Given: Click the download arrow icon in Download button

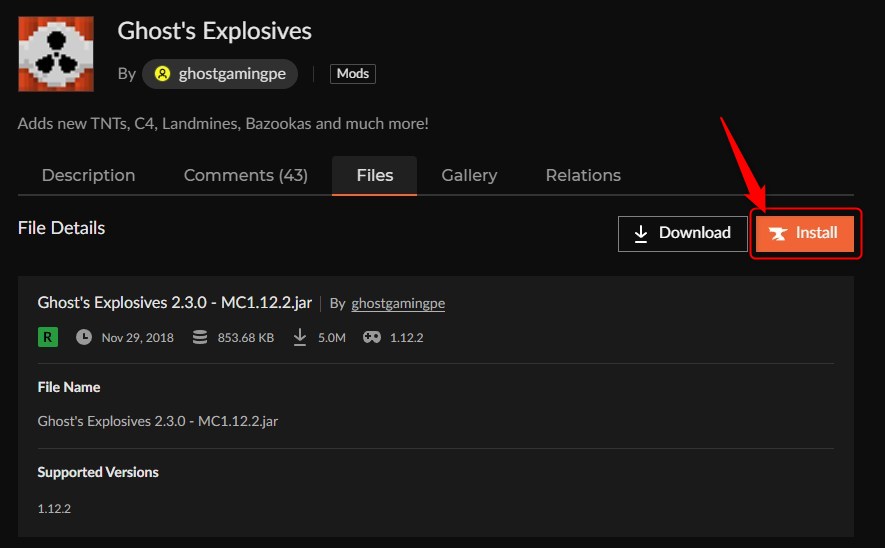Looking at the screenshot, I should click(641, 234).
